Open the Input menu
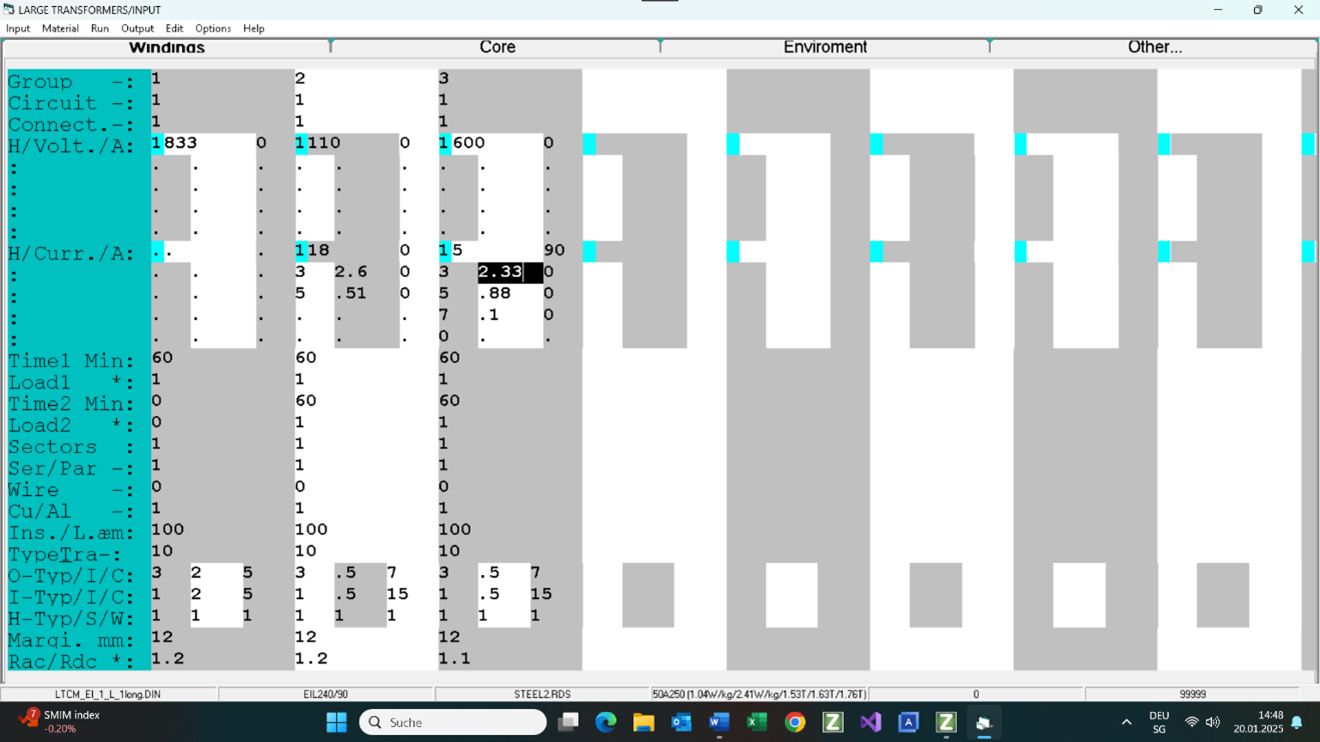 [x=18, y=29]
